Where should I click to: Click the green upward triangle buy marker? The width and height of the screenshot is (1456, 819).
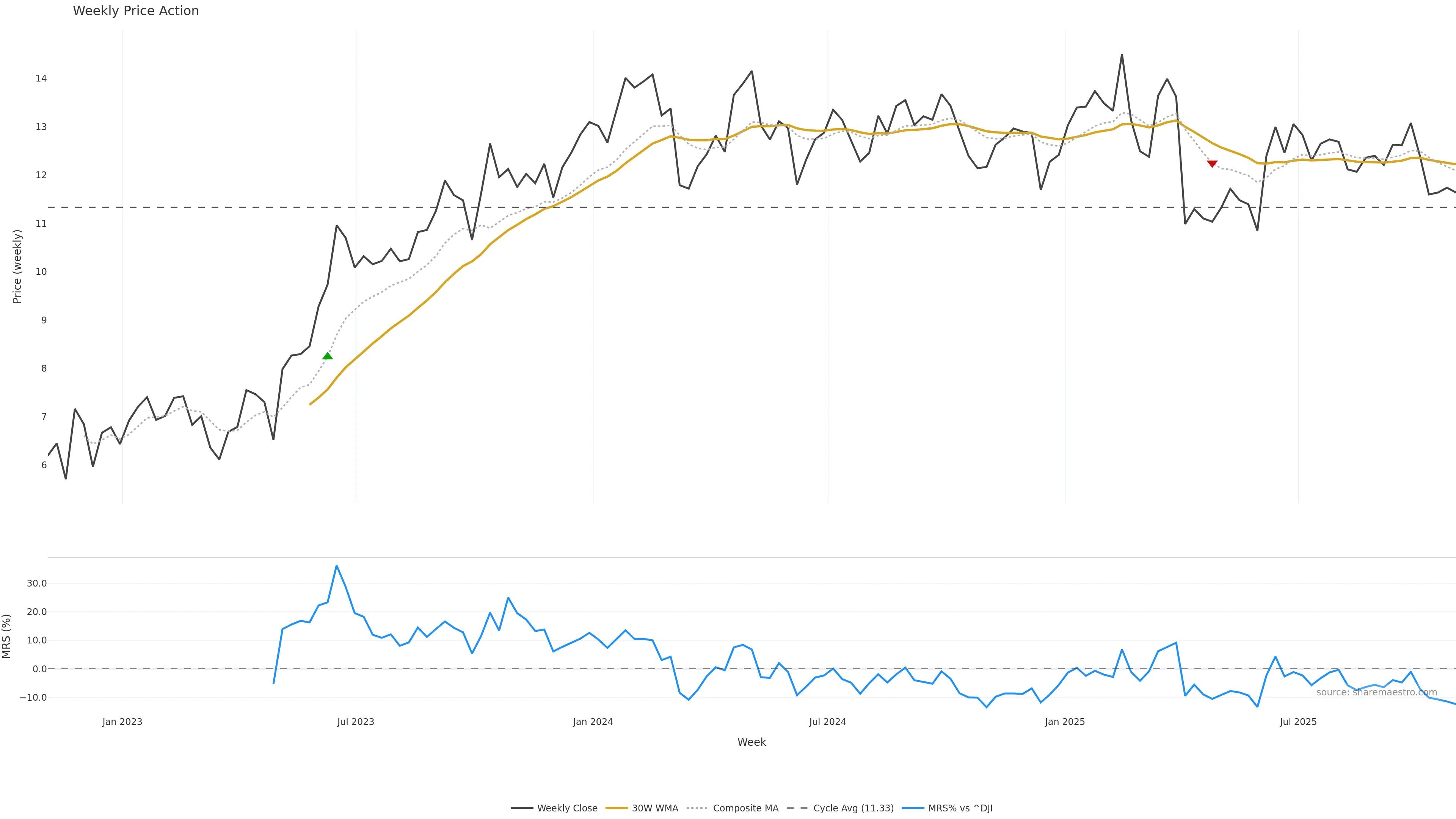click(327, 356)
